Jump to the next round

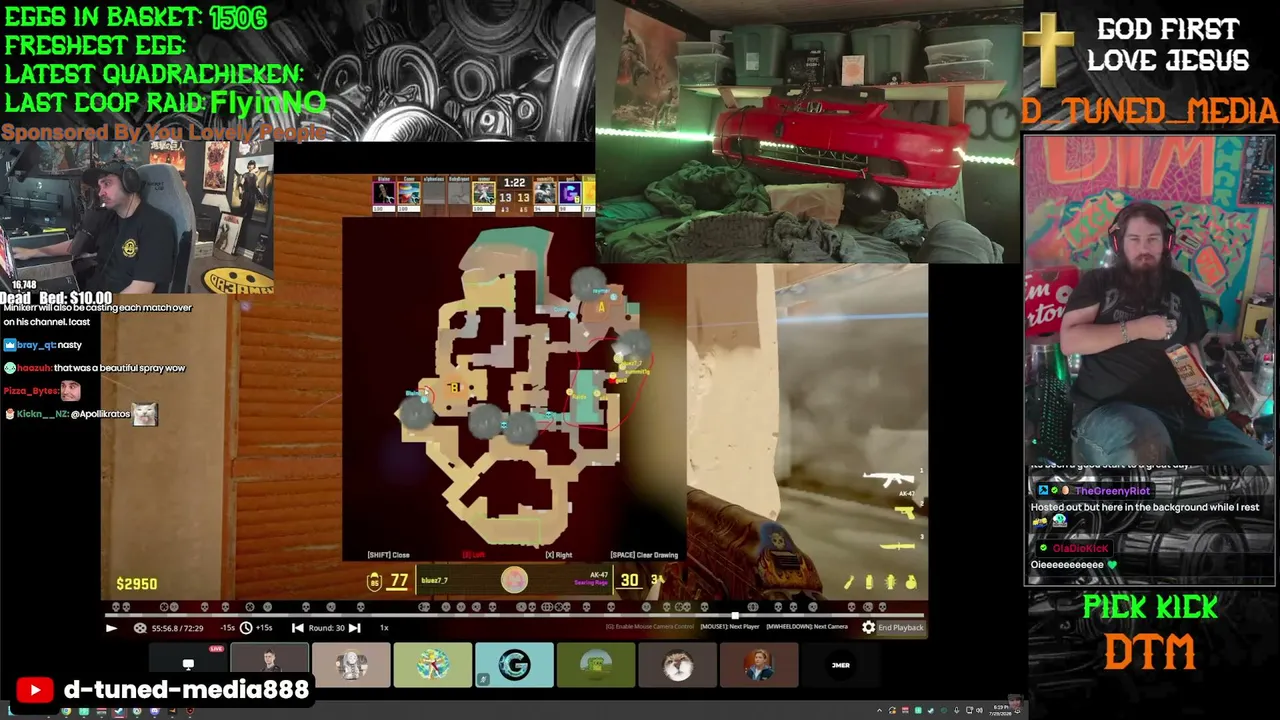click(354, 628)
